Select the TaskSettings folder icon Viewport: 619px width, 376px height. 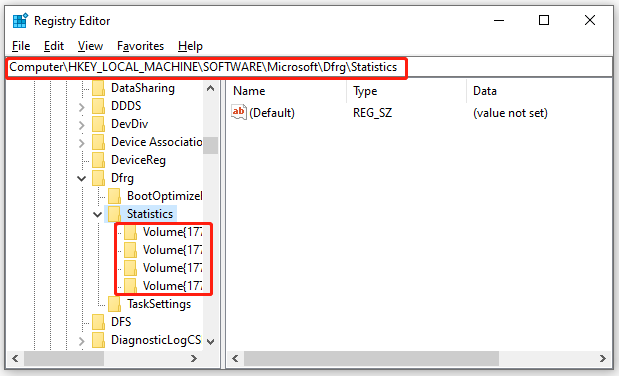[x=114, y=304]
